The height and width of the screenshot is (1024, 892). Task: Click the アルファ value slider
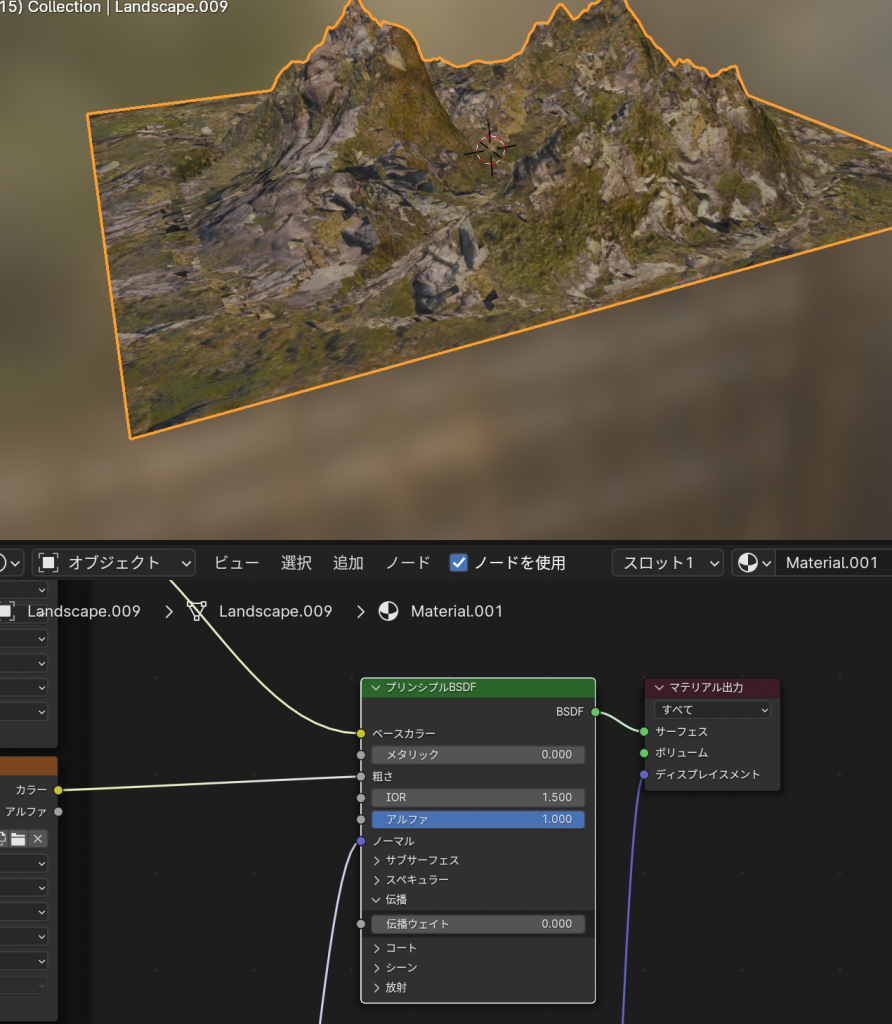478,819
